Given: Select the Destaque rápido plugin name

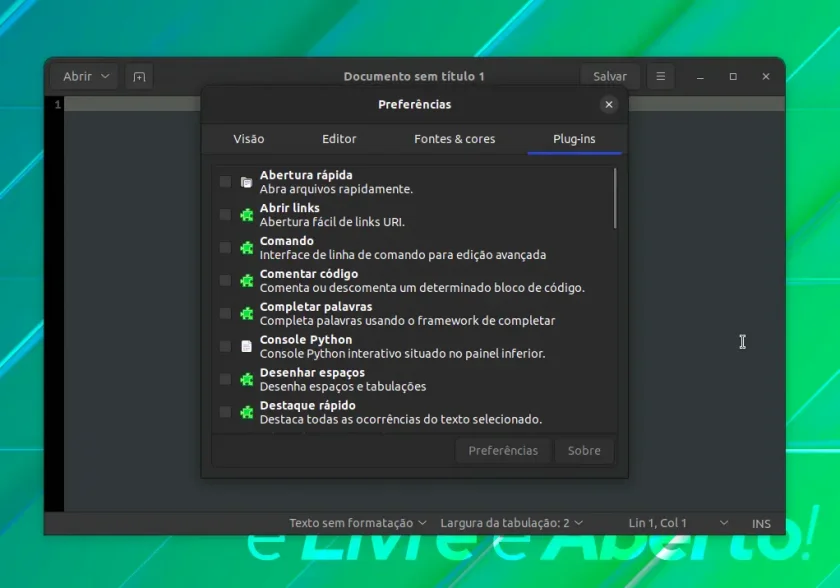Looking at the screenshot, I should point(308,405).
